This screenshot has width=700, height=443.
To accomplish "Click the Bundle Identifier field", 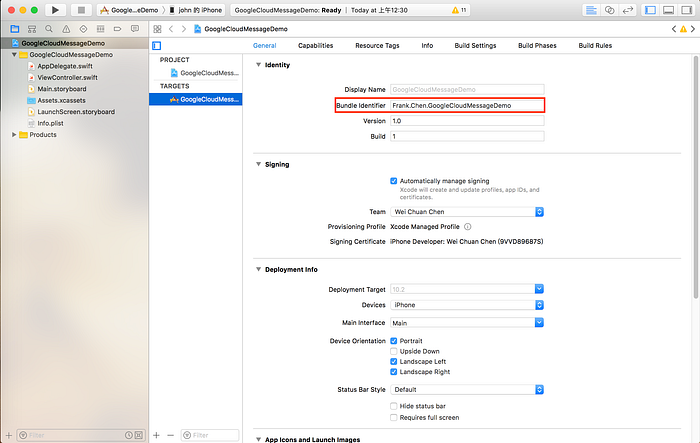I will [x=467, y=105].
